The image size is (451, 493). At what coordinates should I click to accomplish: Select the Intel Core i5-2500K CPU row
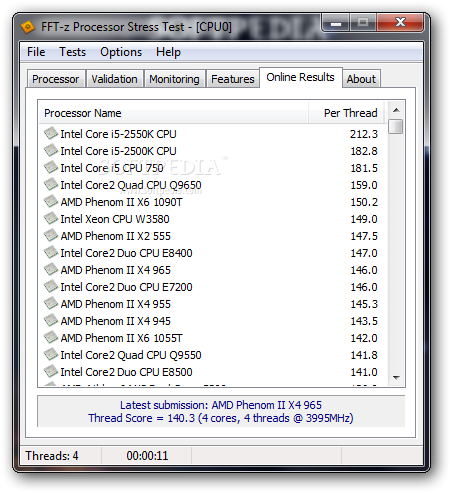tap(213, 151)
